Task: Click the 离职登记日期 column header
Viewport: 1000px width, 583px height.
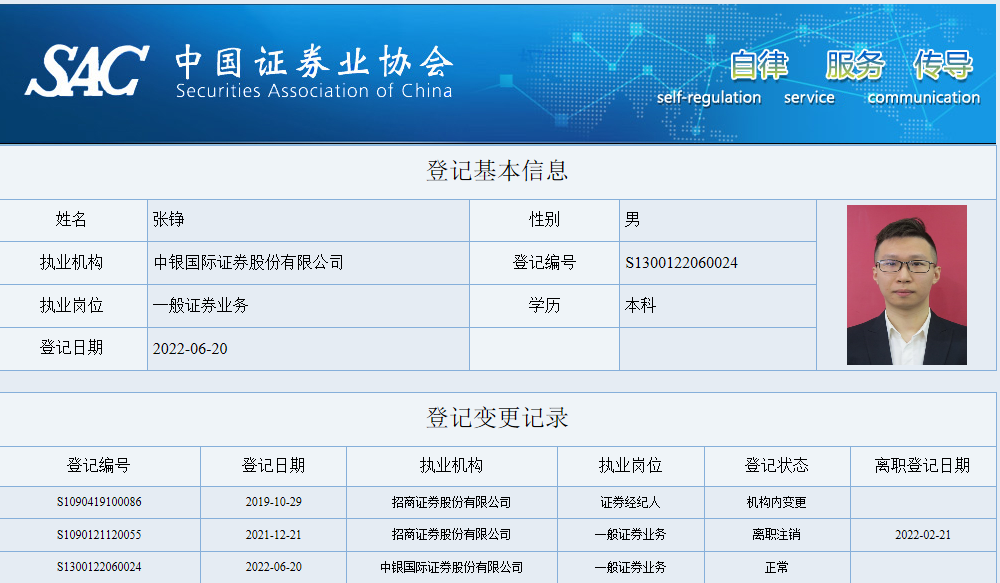Action: 922,466
